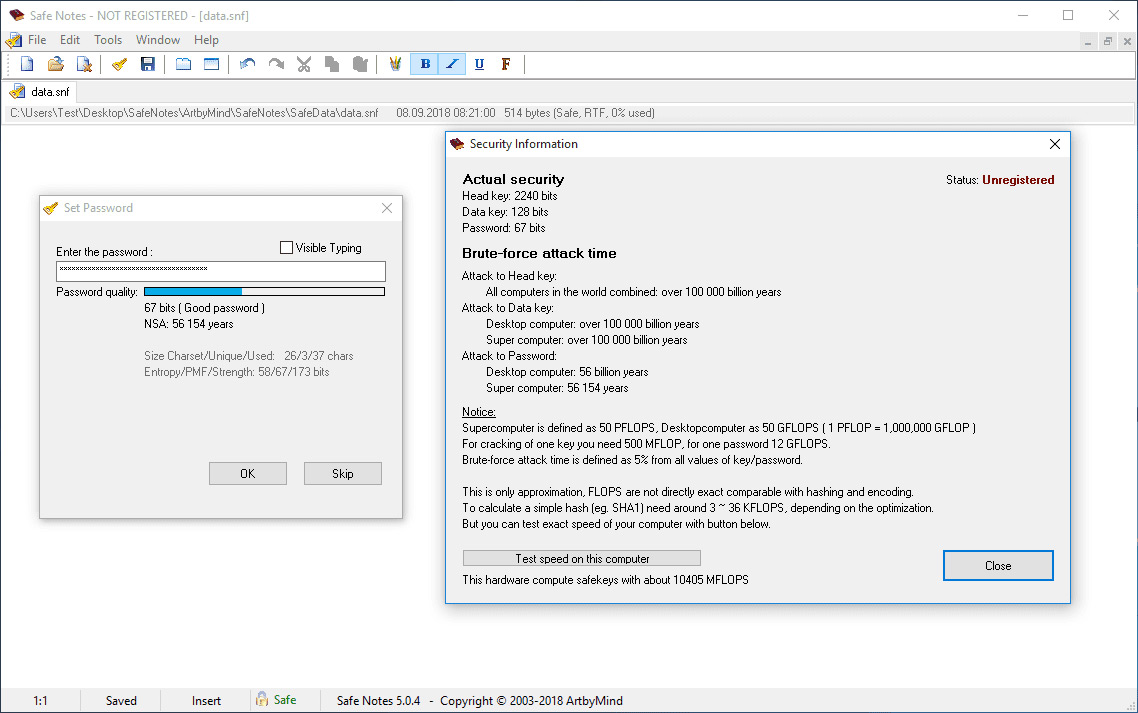Click the Safe Notes icon left of the File menu
Viewport: 1138px width, 713px height.
(13, 40)
